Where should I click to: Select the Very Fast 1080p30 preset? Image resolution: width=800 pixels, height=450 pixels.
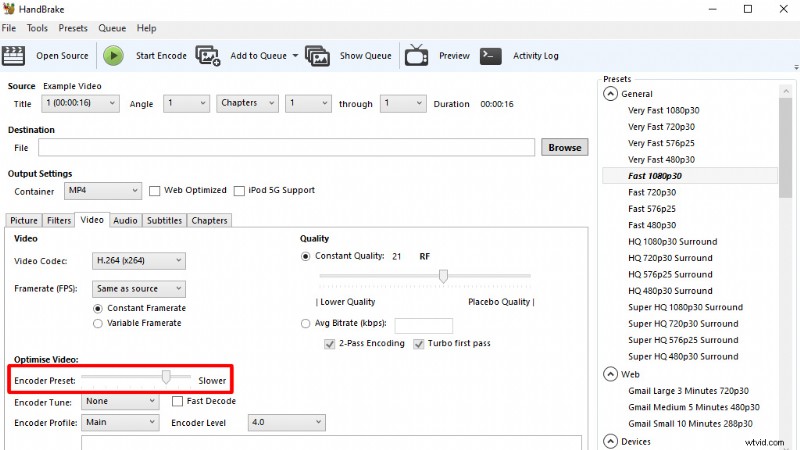pyautogui.click(x=664, y=110)
